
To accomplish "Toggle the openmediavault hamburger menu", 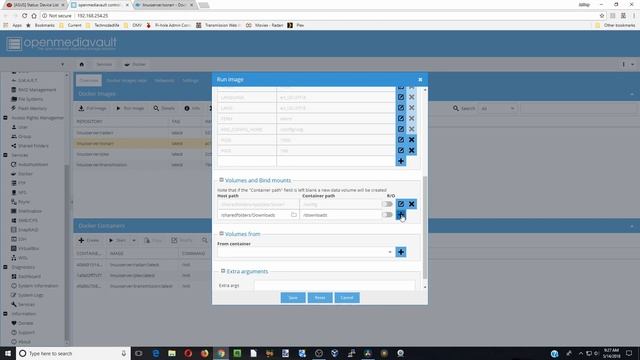I will (x=14, y=43).
